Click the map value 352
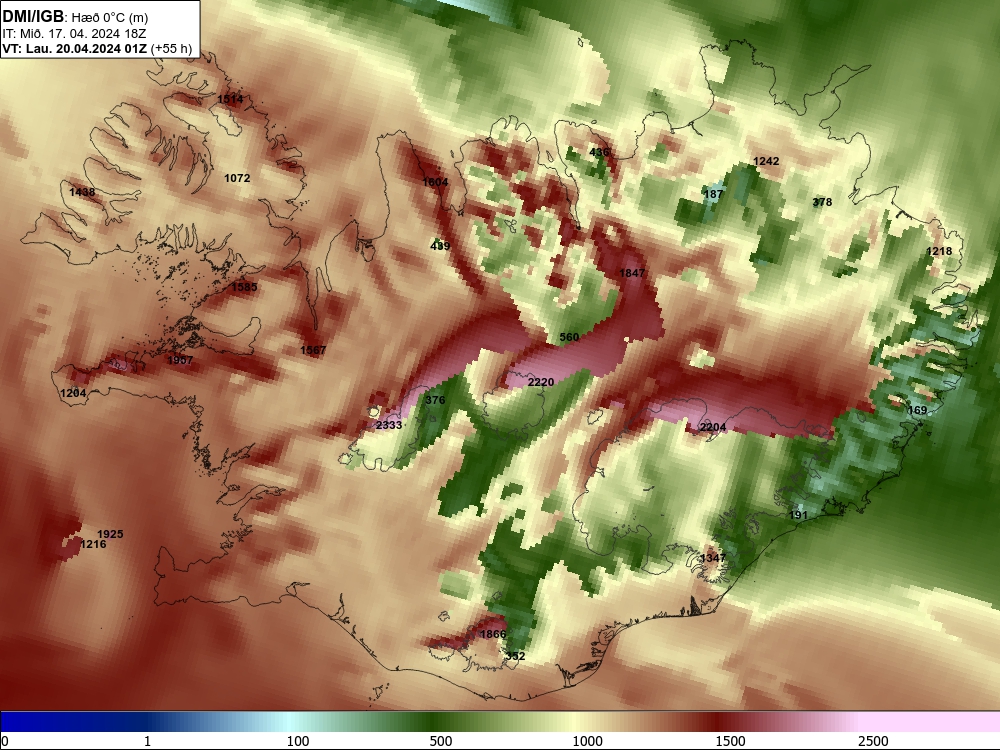 point(515,656)
